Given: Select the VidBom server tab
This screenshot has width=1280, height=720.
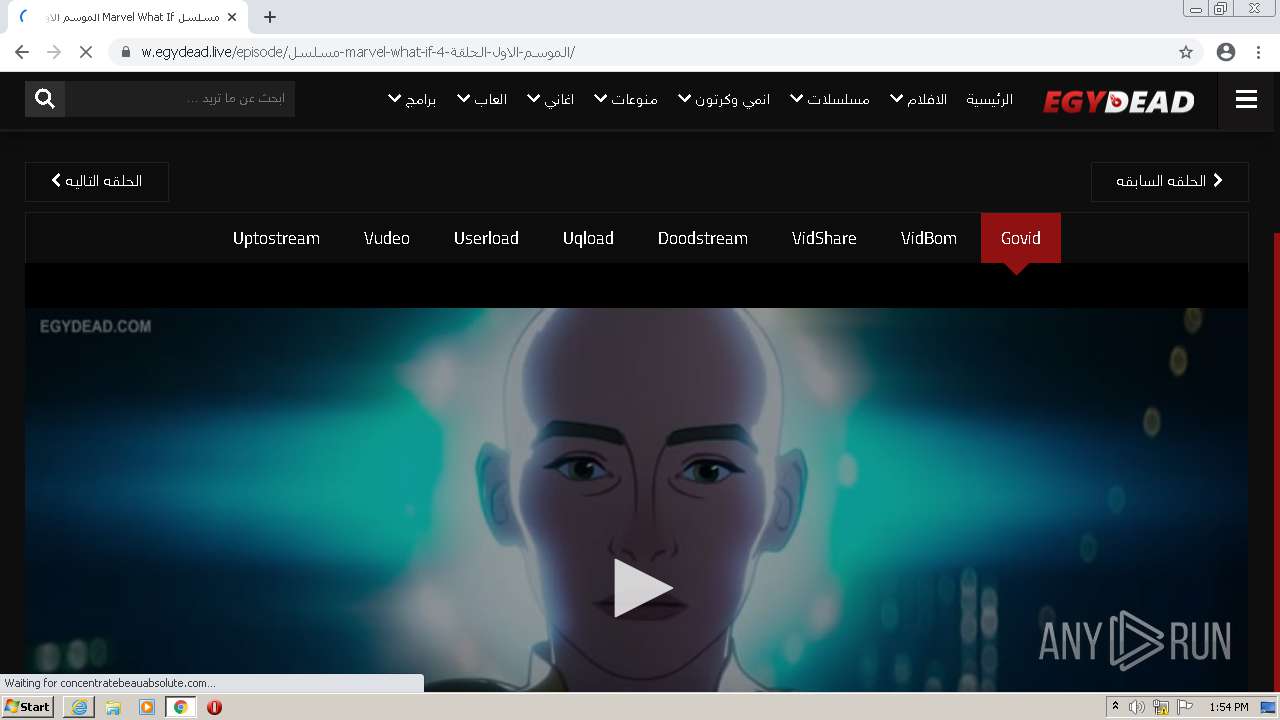Looking at the screenshot, I should click(x=929, y=238).
